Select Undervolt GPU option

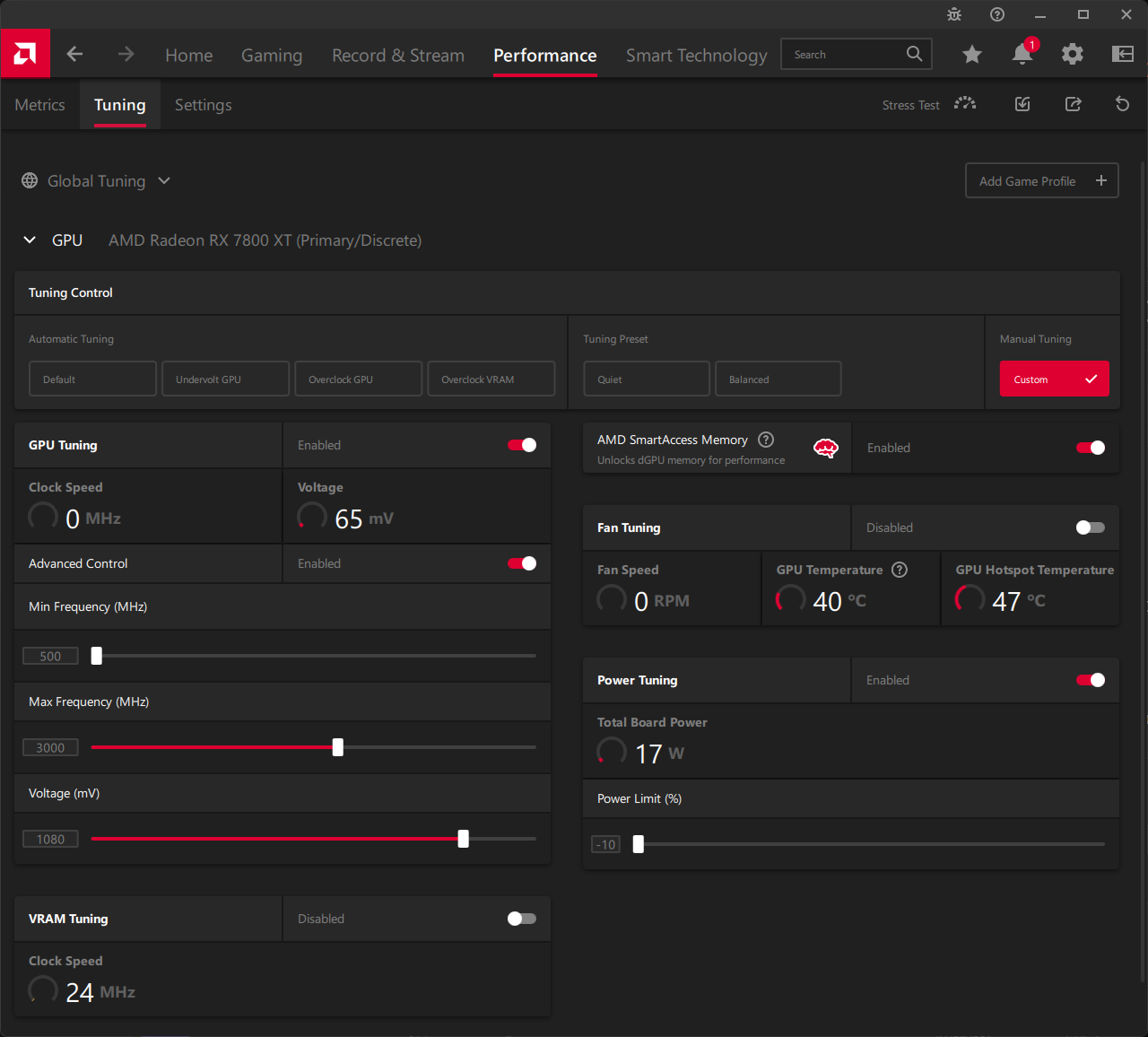(226, 379)
